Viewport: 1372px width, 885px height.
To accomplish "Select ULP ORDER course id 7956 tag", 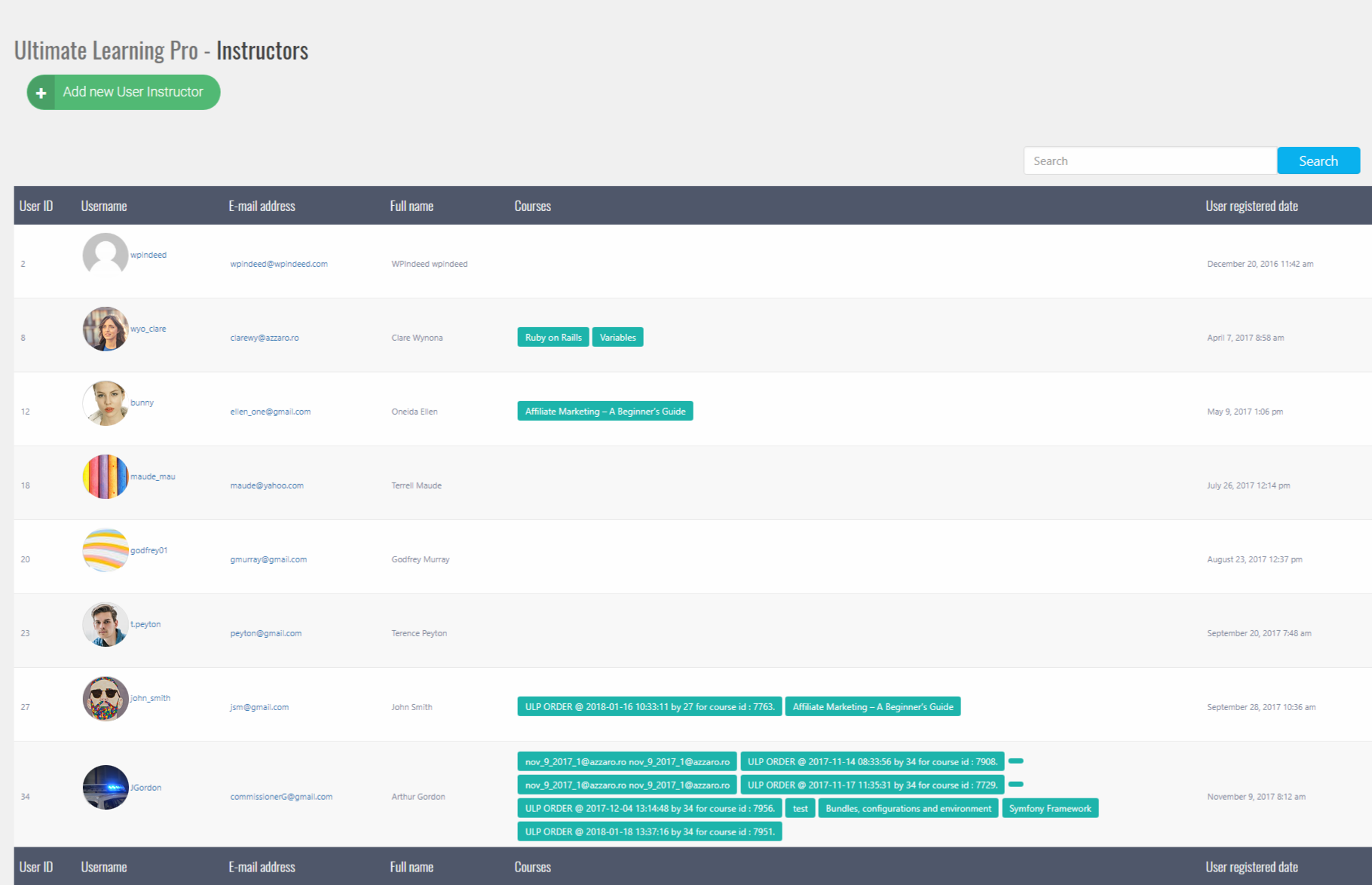I will 650,809.
